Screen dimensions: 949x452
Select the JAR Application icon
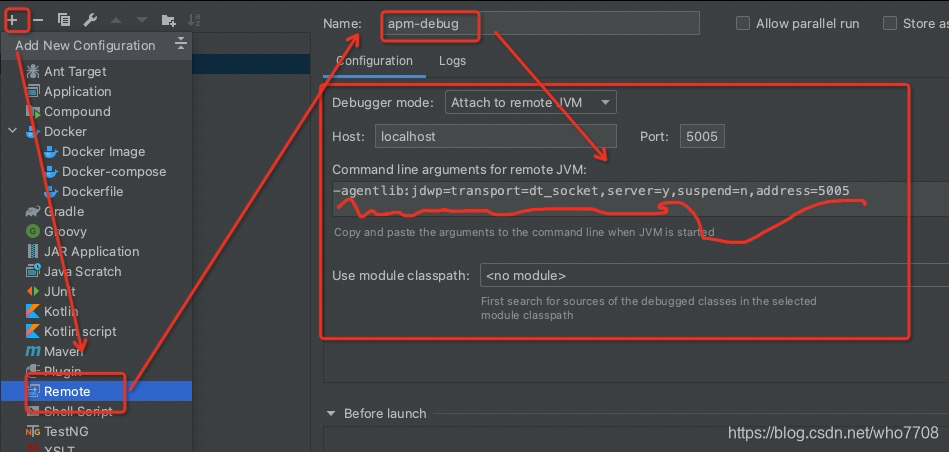click(33, 251)
